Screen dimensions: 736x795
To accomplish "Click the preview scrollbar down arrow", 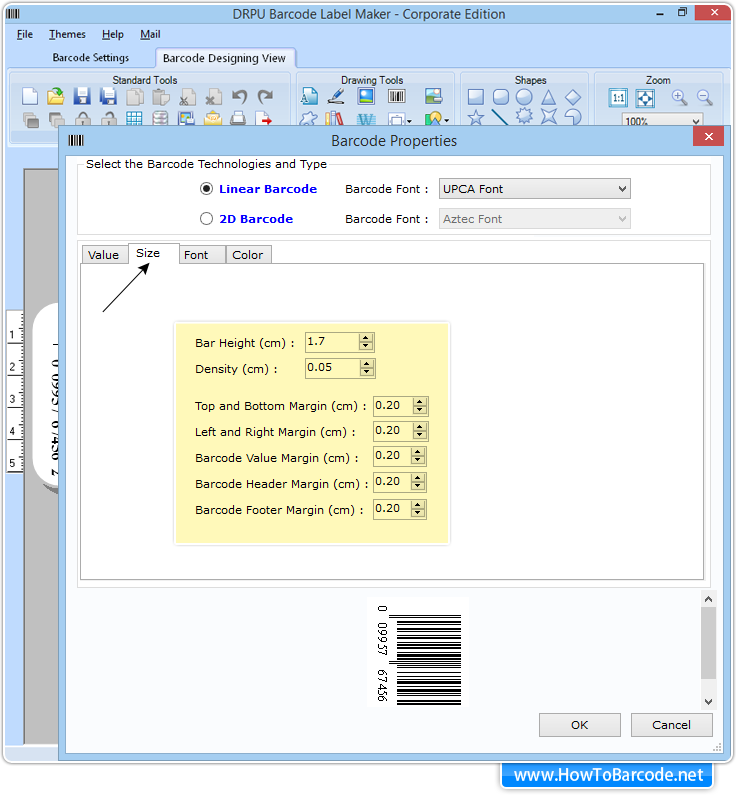I will tap(708, 702).
